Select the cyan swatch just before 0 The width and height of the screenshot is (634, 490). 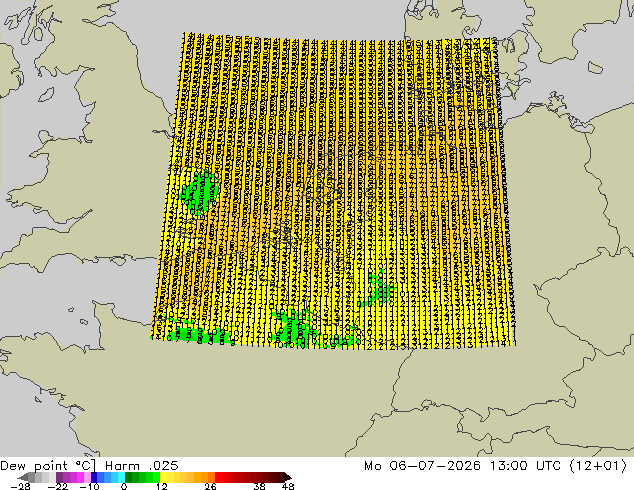[x=121, y=477]
